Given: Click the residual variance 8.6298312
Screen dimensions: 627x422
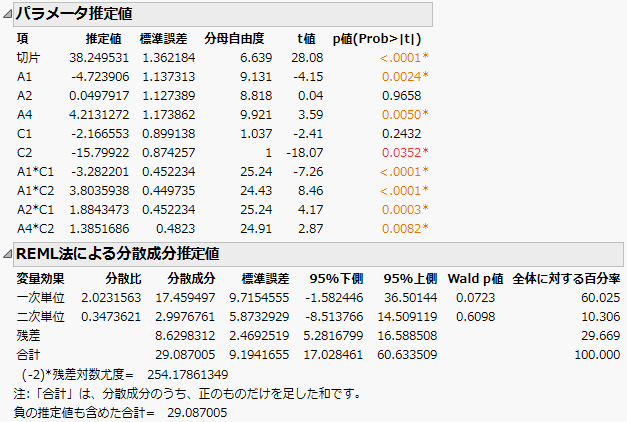Looking at the screenshot, I should tap(185, 336).
